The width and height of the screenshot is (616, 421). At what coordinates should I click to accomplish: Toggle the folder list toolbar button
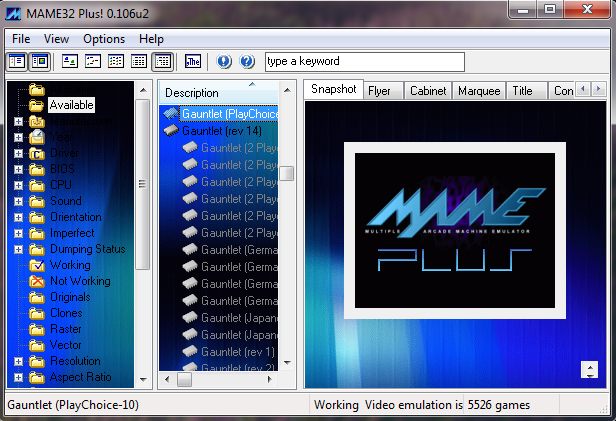[17, 61]
